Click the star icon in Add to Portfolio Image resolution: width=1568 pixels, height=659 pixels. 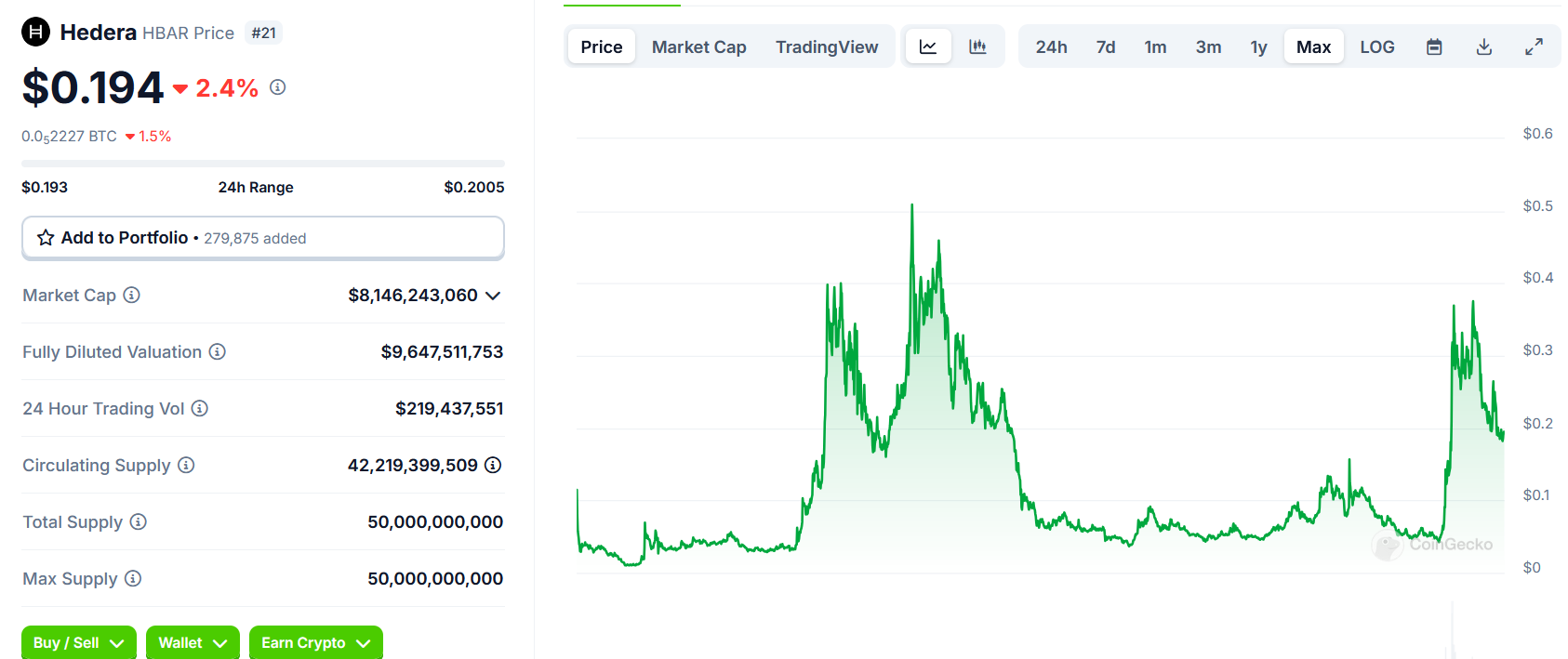[x=46, y=238]
